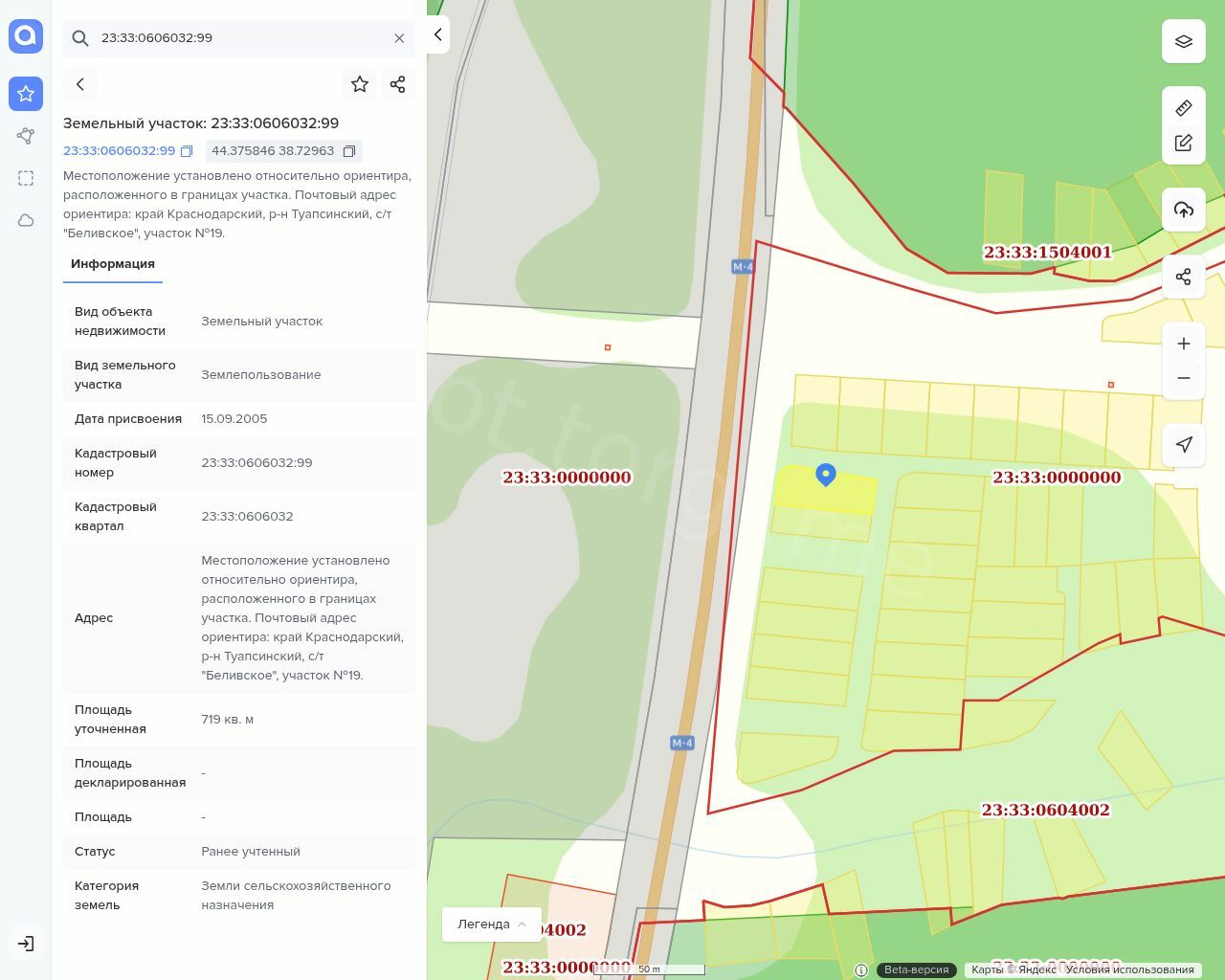Click the cloud upload icon on map

click(x=1183, y=210)
